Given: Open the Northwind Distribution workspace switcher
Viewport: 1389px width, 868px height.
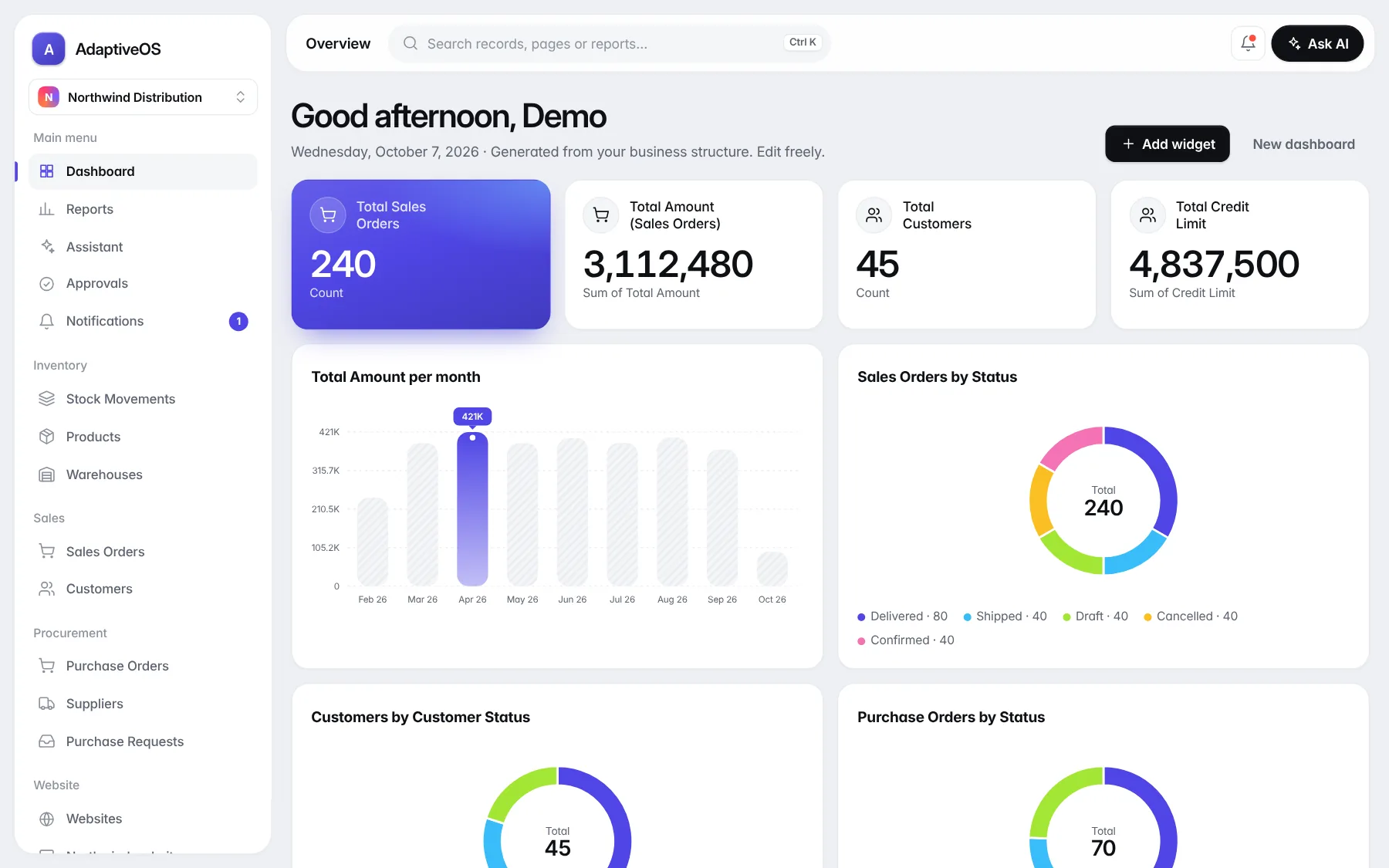Looking at the screenshot, I should [143, 97].
